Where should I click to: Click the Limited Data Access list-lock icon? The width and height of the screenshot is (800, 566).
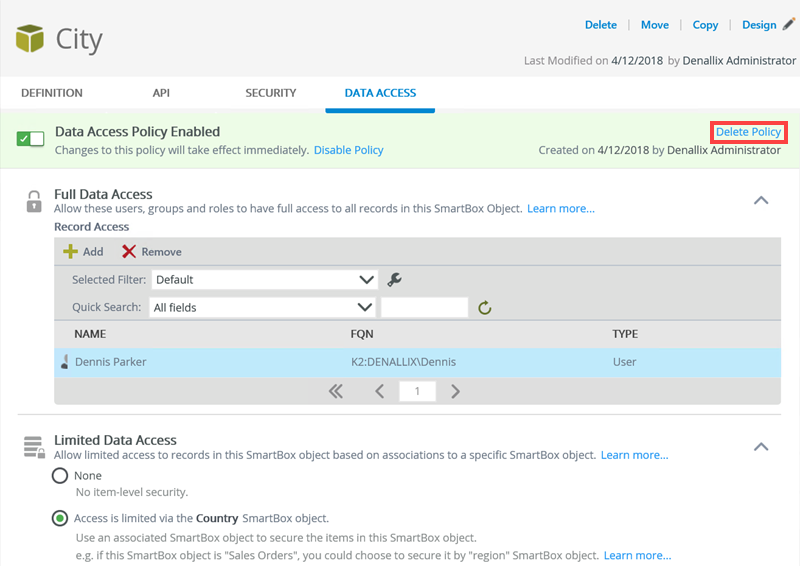tap(34, 447)
